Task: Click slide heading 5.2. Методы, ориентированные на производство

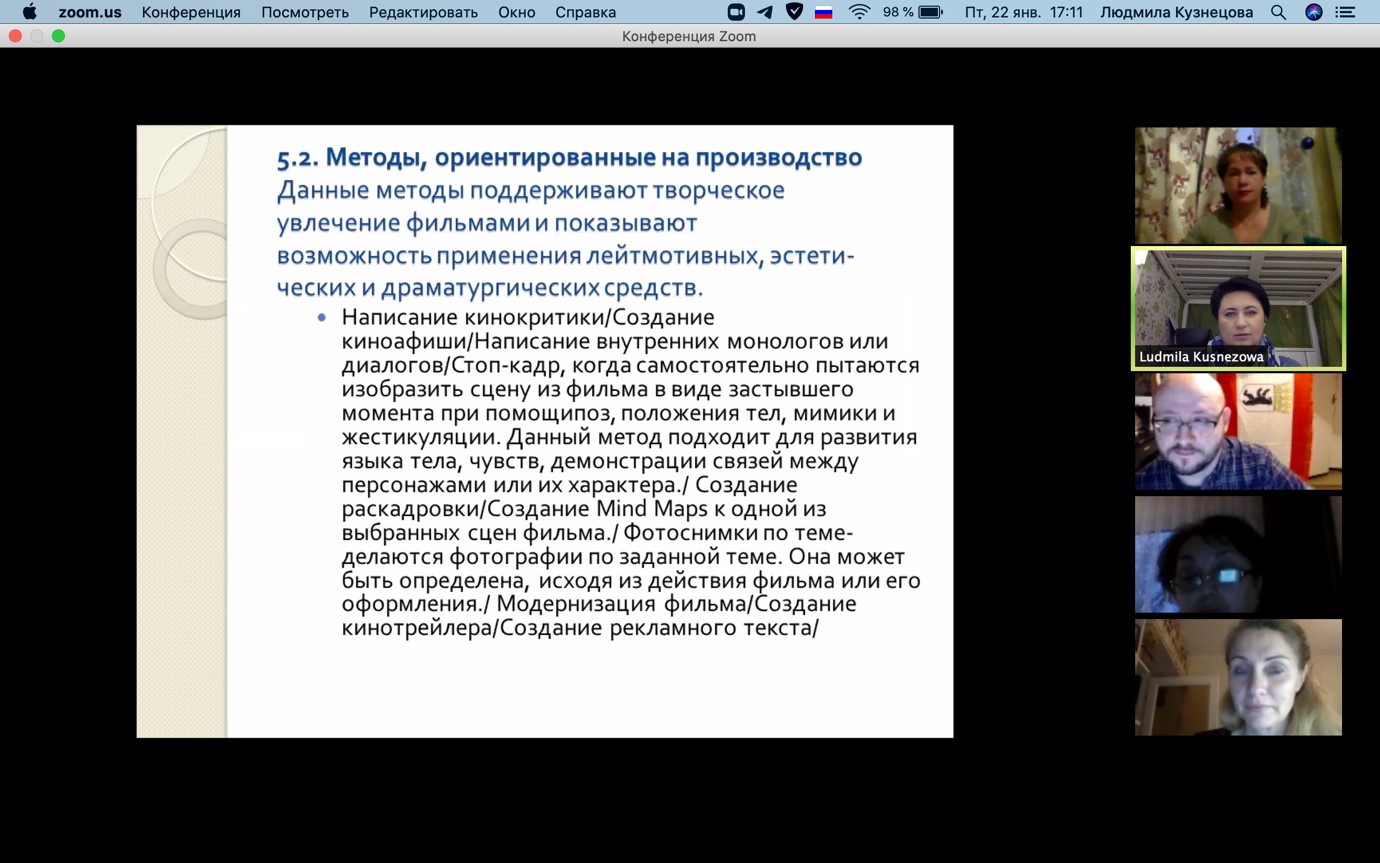Action: pyautogui.click(x=569, y=157)
